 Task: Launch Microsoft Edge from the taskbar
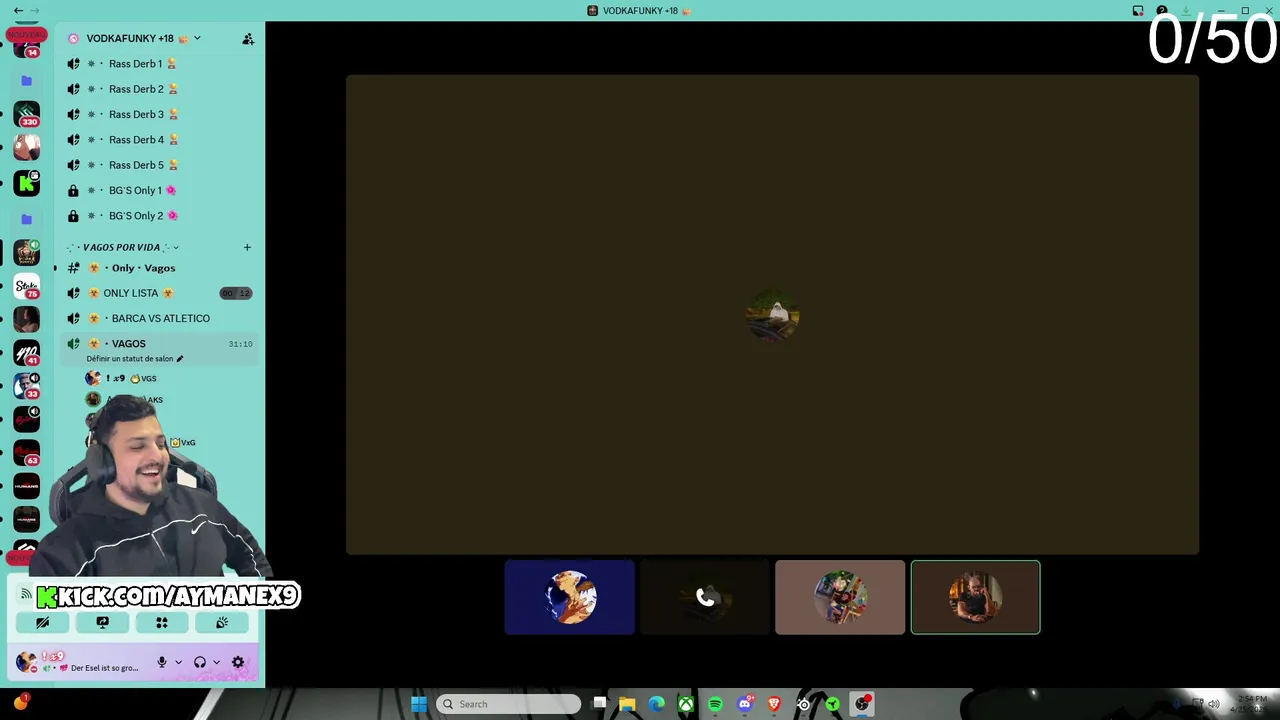[x=657, y=704]
